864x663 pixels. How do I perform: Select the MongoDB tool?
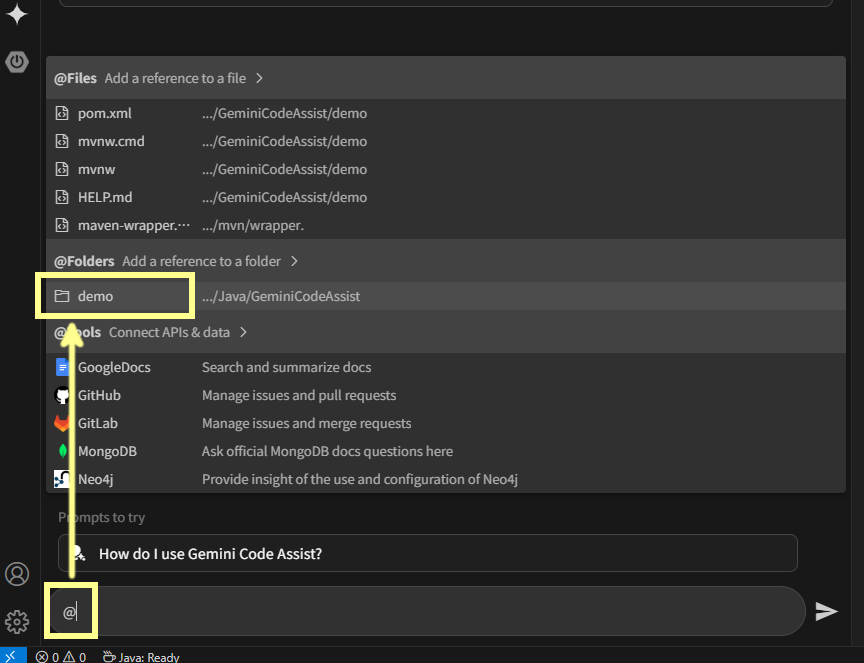[446, 451]
